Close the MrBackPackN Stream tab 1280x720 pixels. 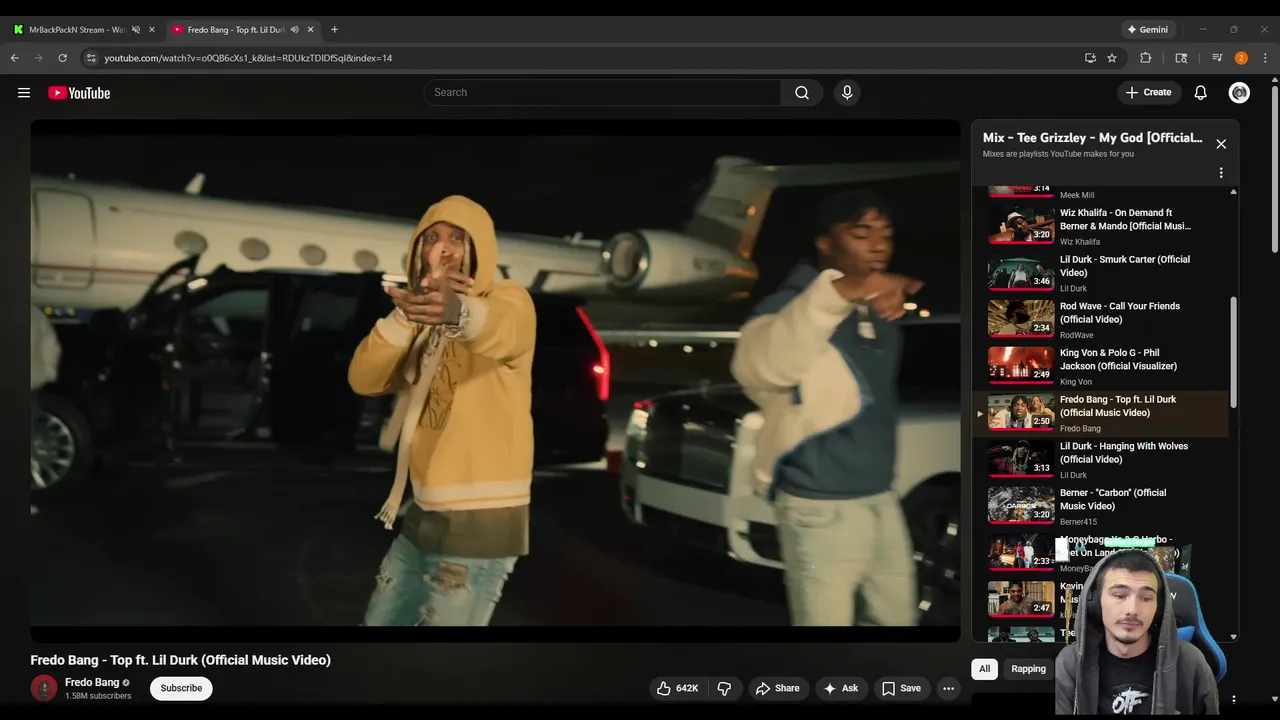152,29
